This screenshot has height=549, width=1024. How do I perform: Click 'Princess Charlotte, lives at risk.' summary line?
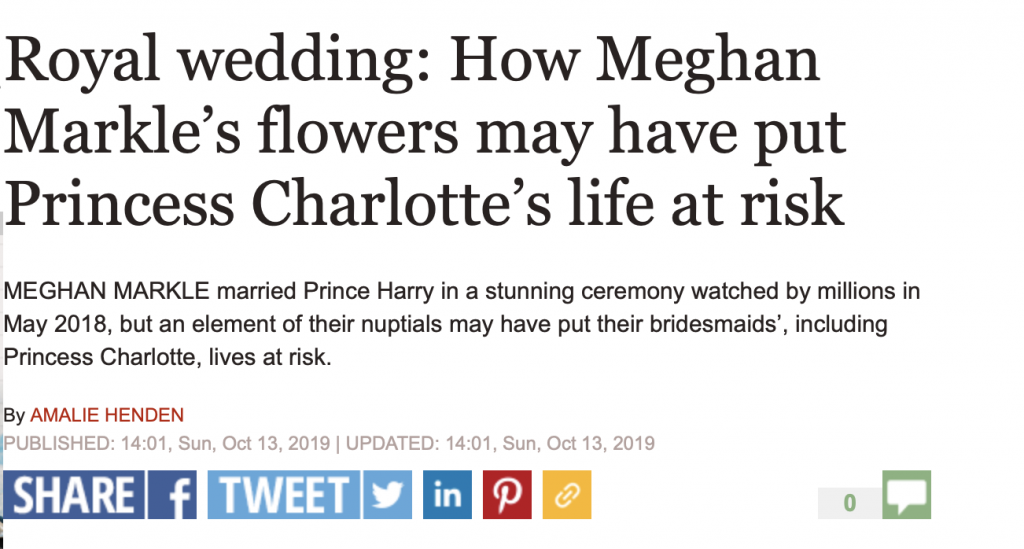tap(167, 357)
